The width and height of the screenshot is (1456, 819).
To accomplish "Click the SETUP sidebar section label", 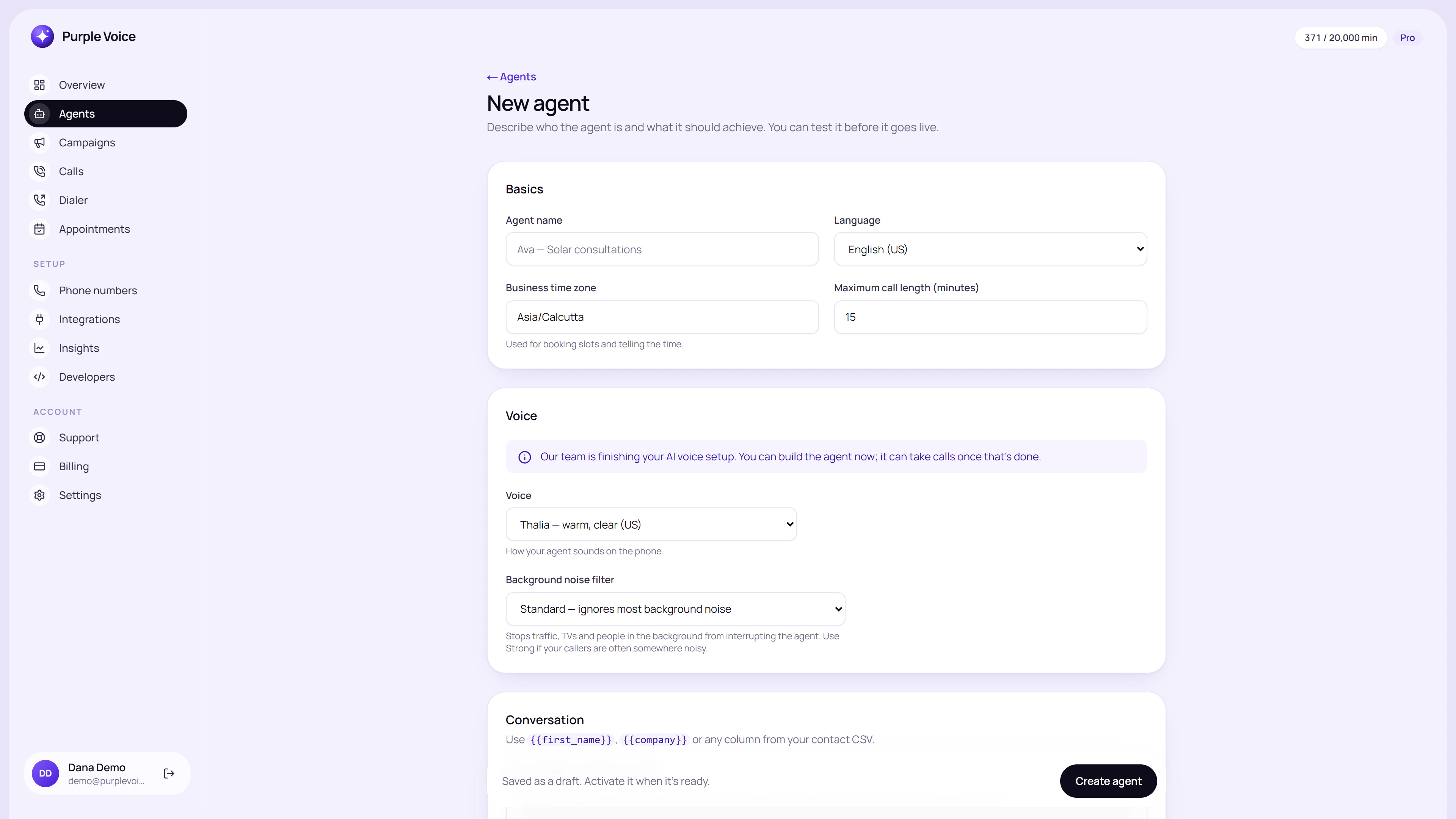I will pyautogui.click(x=49, y=264).
